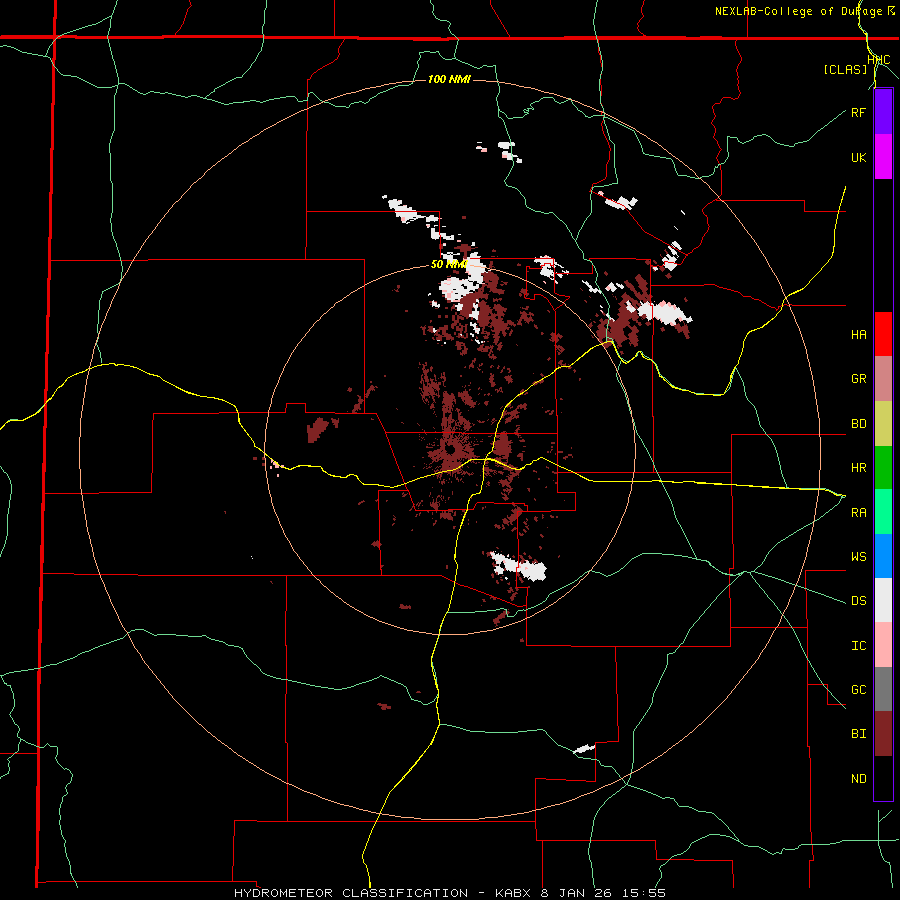Viewport: 900px width, 900px height.
Task: Click the dusty pink GR color swatch
Action: (883, 379)
